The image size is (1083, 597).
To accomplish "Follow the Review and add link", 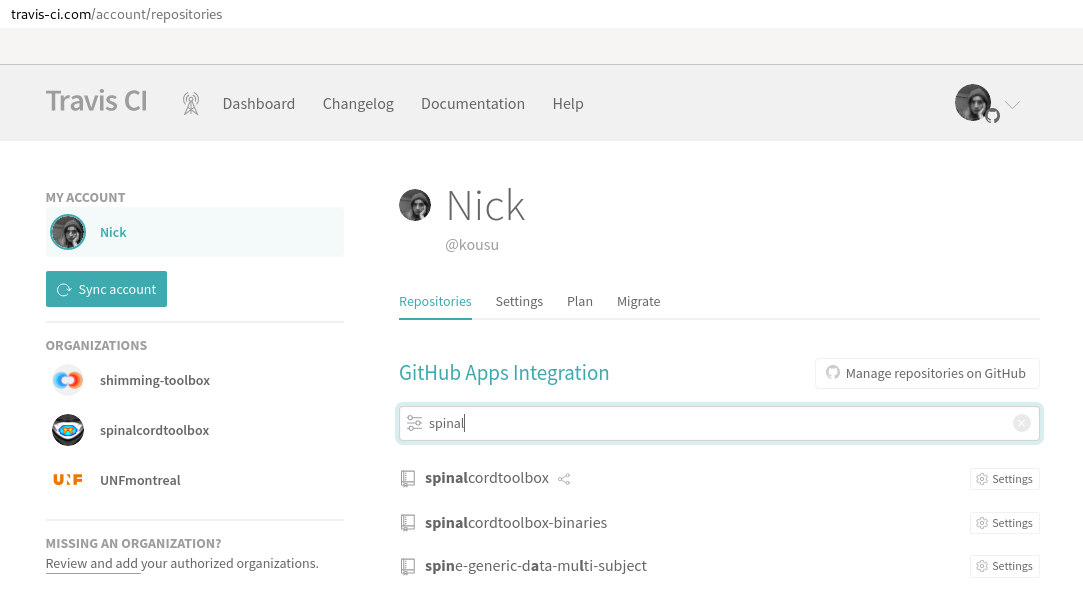I will 93,563.
